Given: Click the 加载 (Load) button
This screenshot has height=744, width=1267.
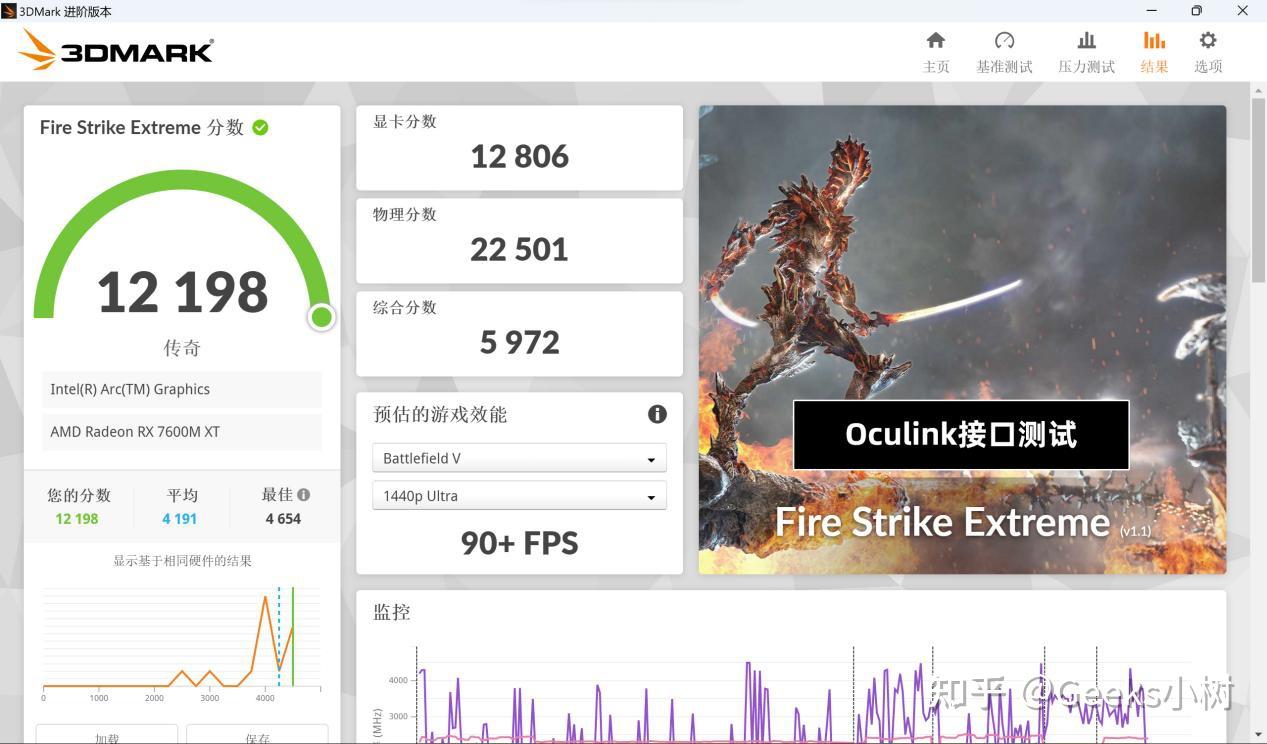Looking at the screenshot, I should (107, 735).
